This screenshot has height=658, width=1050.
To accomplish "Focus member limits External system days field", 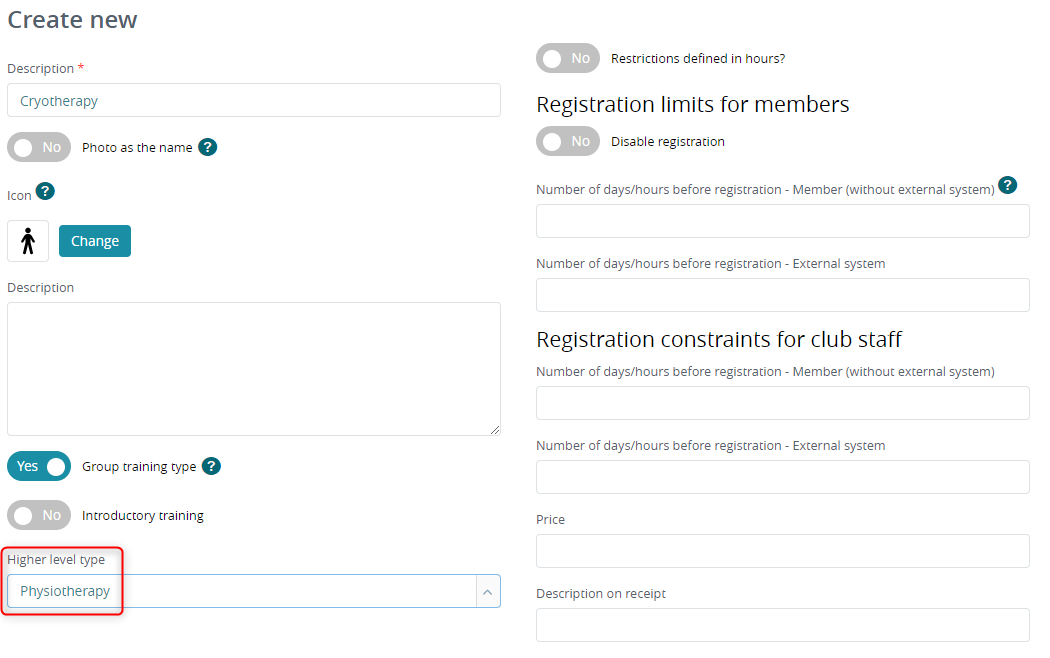I will [783, 295].
